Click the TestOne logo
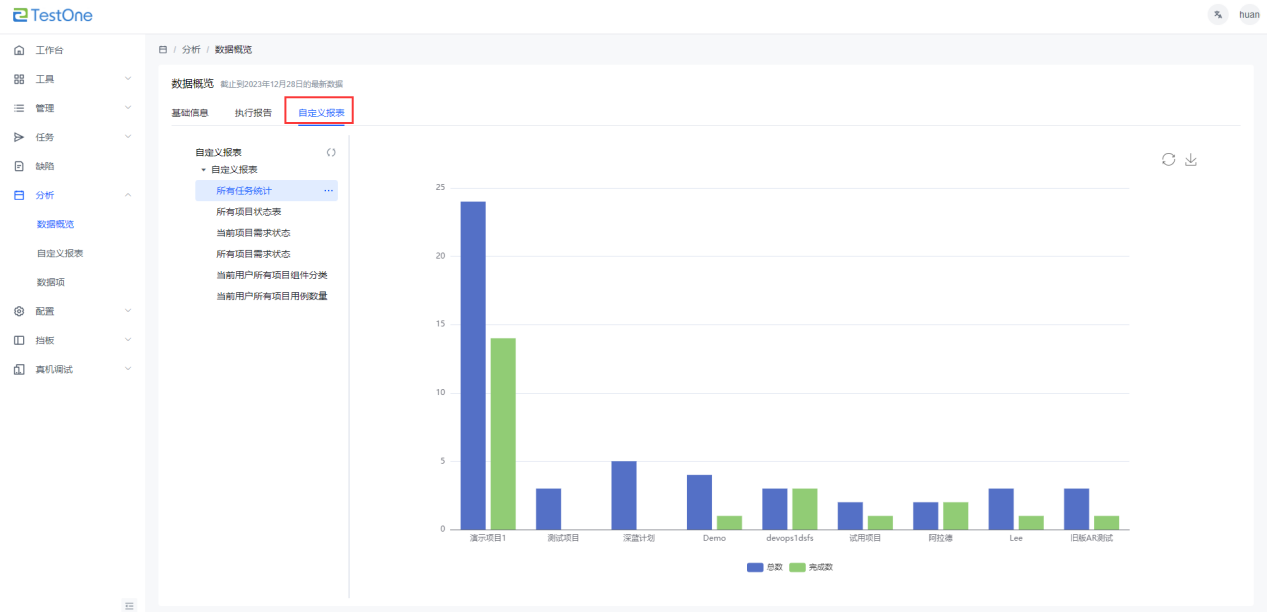Image resolution: width=1267 pixels, height=612 pixels. pos(52,15)
